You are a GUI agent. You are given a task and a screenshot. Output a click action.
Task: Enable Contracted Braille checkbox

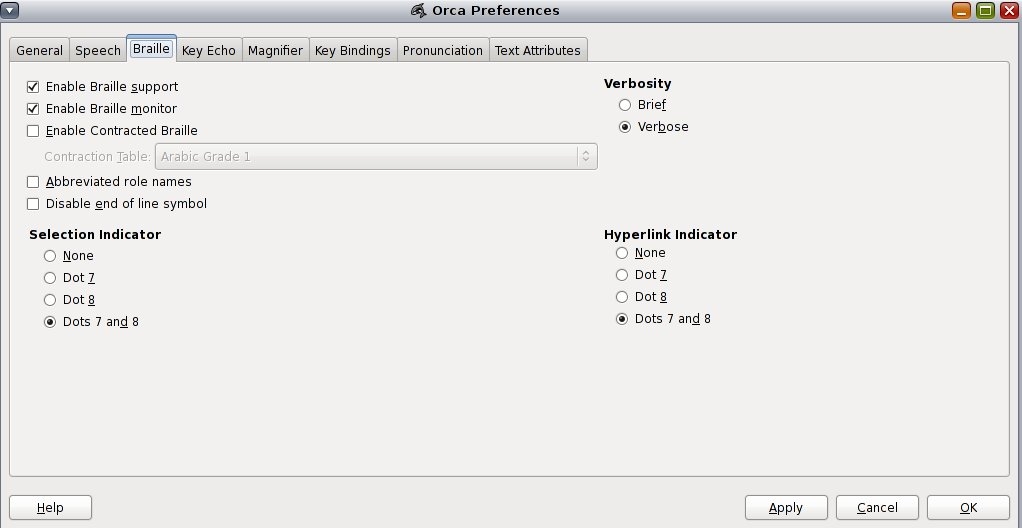[x=33, y=131]
